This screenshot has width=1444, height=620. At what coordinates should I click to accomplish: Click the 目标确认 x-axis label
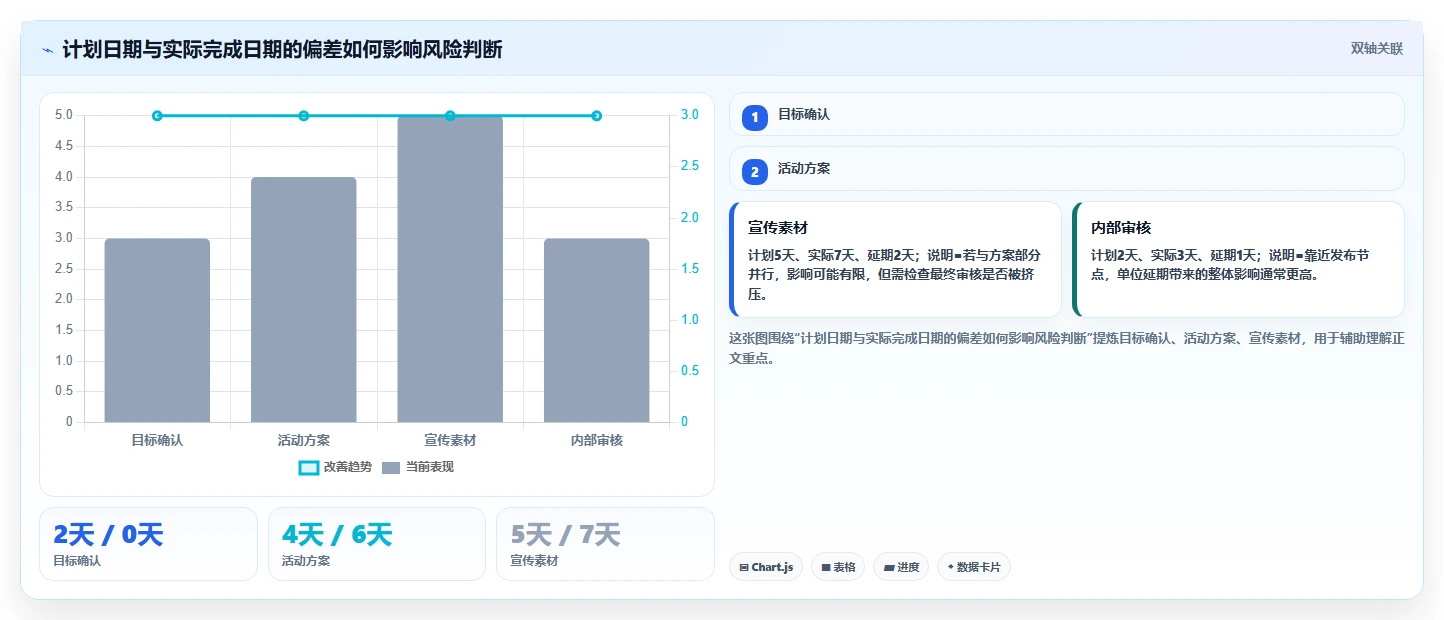[x=157, y=440]
